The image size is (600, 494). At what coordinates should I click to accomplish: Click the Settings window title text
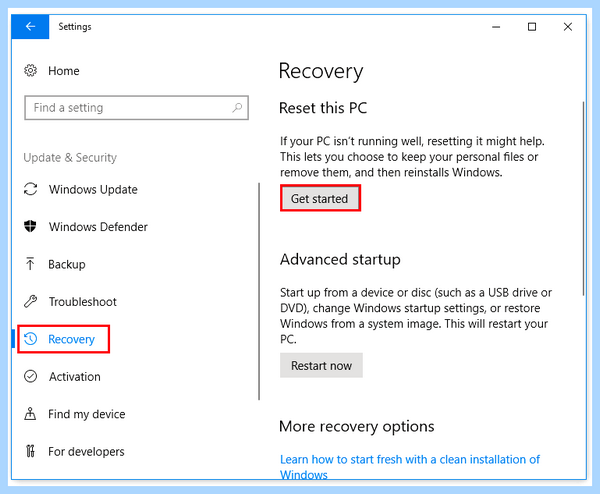75,27
